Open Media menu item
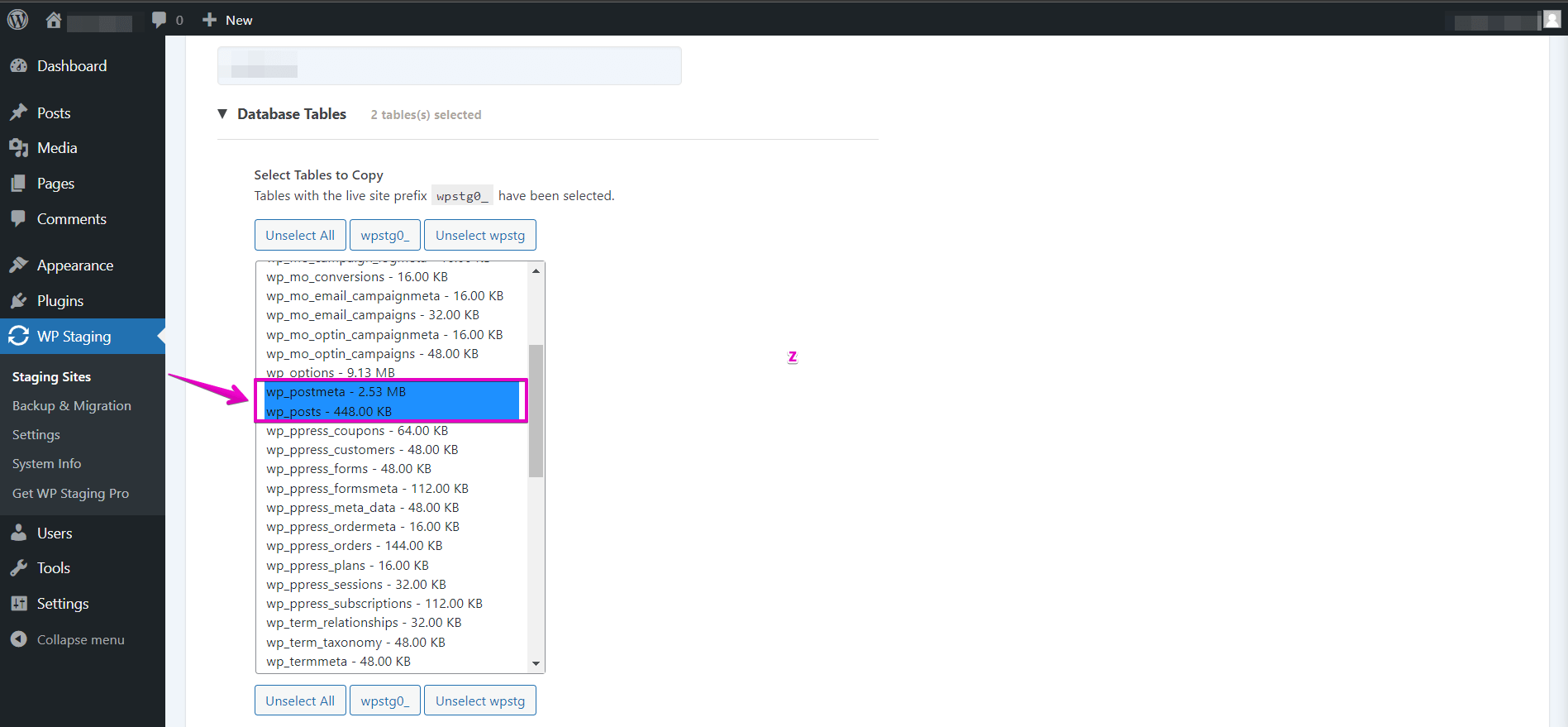The height and width of the screenshot is (727, 1568). pos(57,148)
